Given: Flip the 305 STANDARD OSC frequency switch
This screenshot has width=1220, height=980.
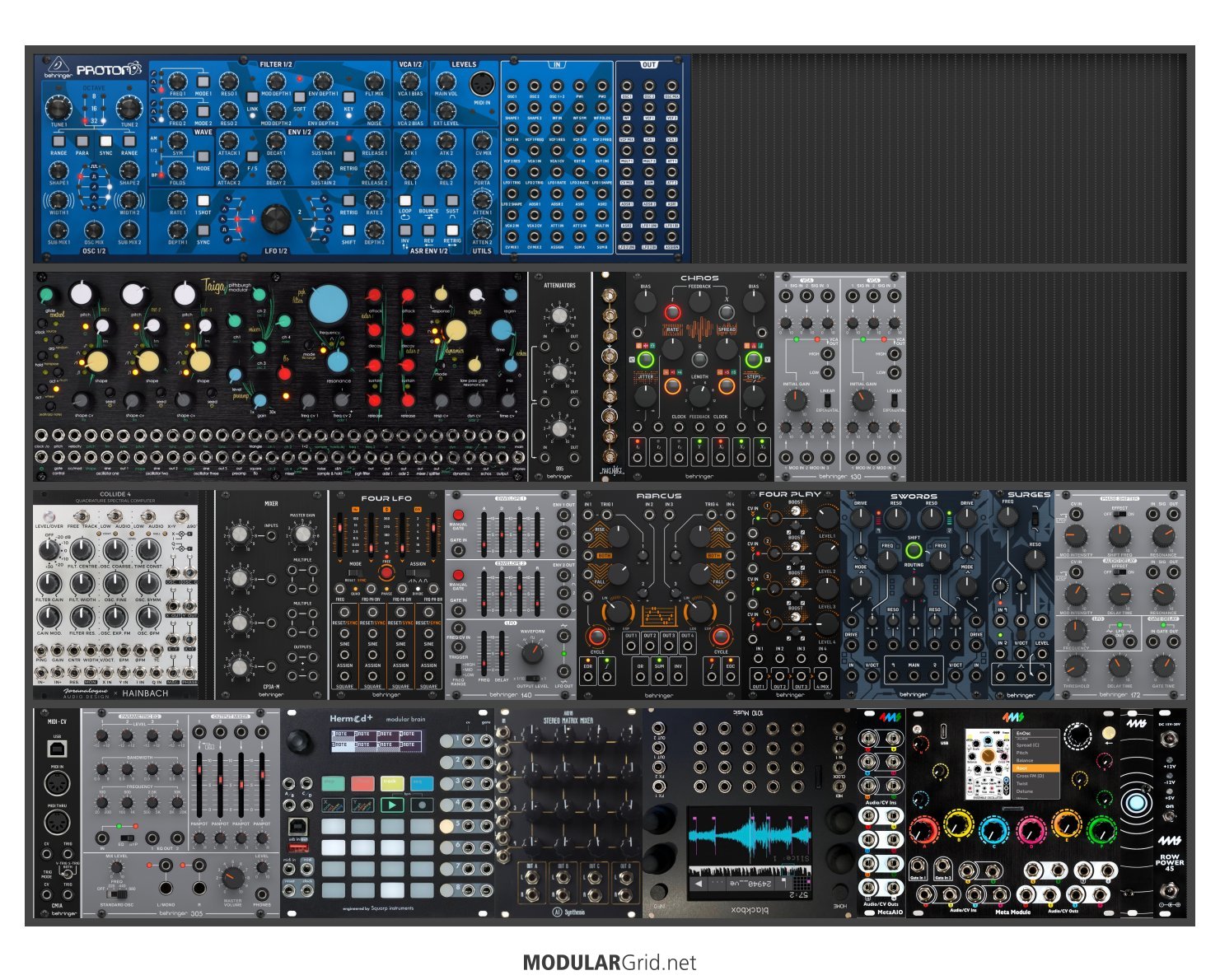Looking at the screenshot, I should (118, 894).
